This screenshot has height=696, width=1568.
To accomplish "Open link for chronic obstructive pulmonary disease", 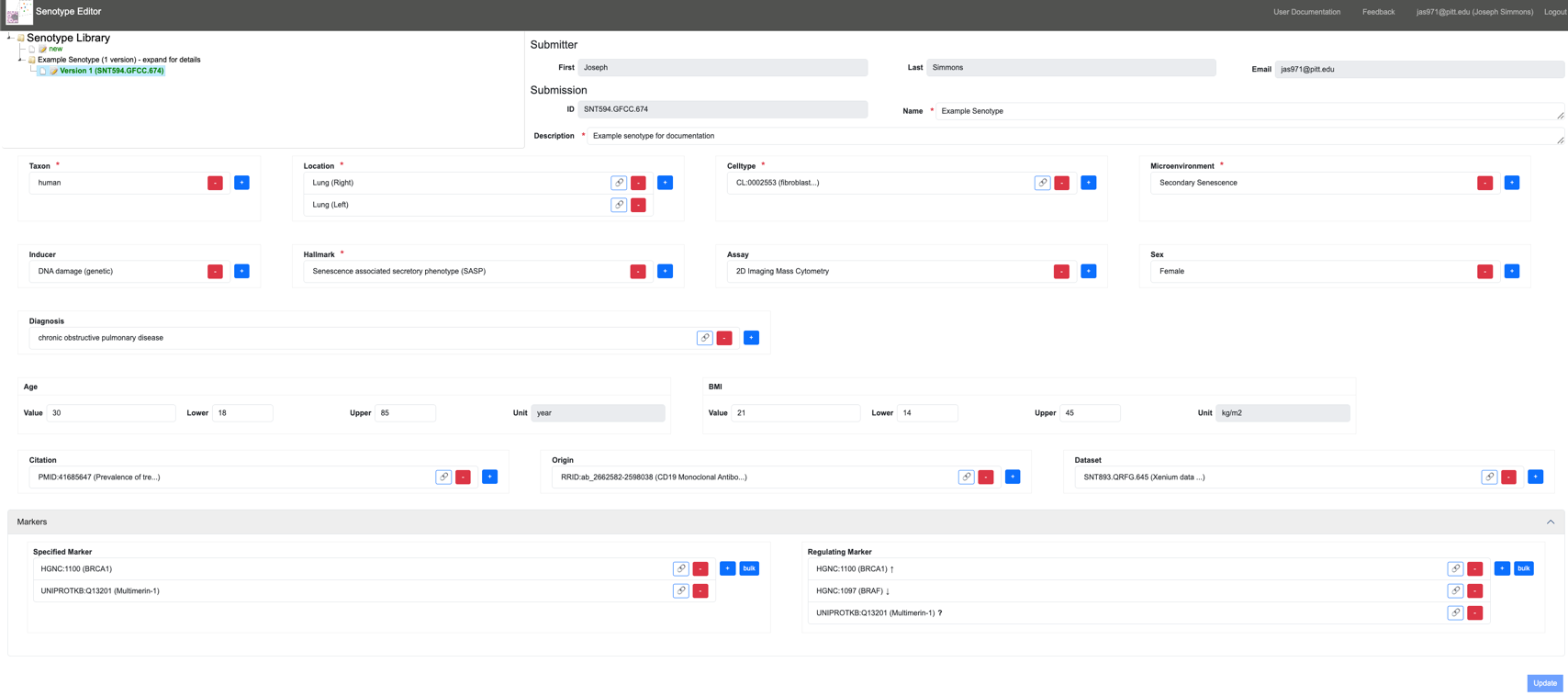I will tap(704, 338).
